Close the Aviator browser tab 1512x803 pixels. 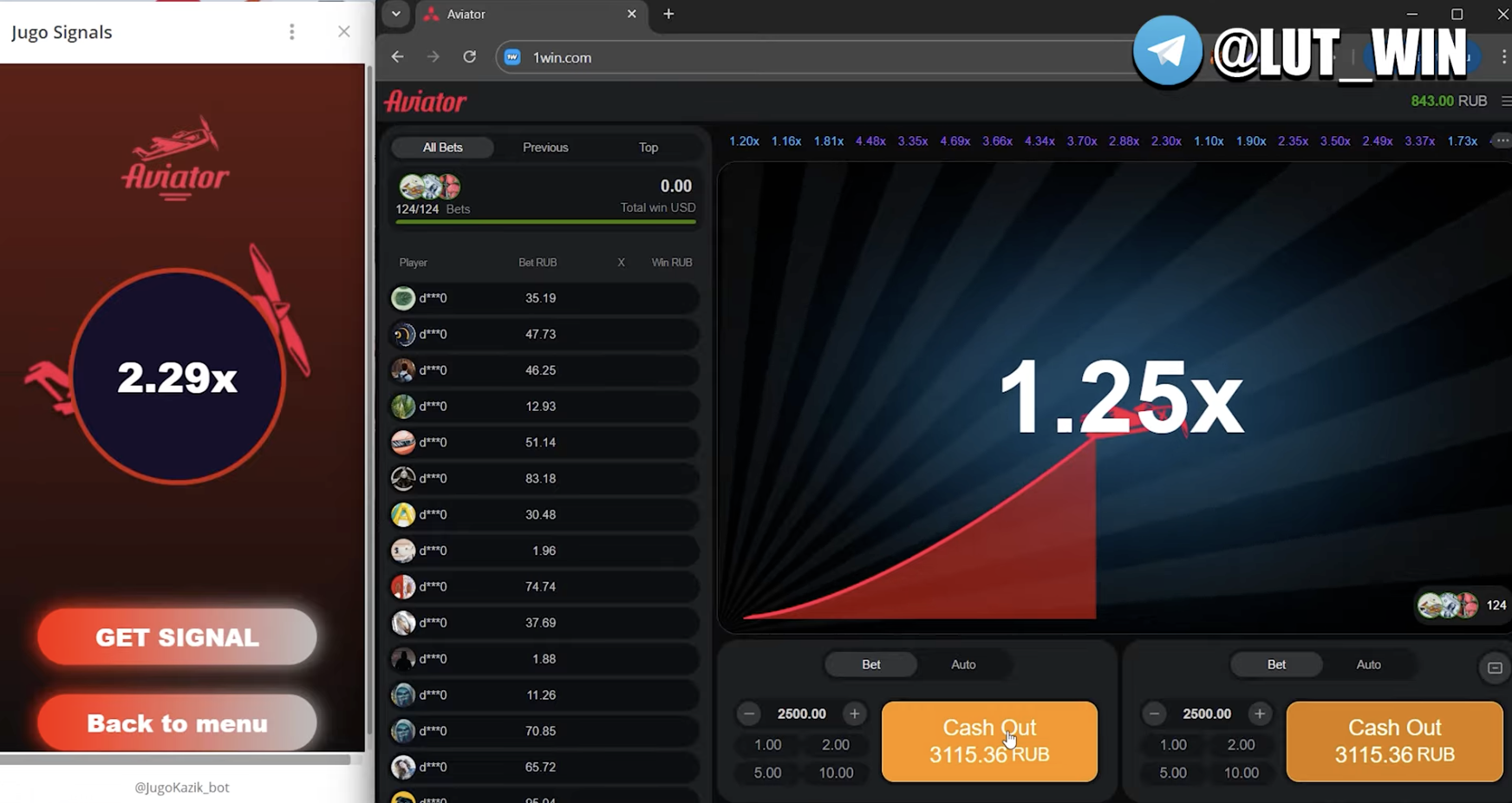[x=631, y=14]
